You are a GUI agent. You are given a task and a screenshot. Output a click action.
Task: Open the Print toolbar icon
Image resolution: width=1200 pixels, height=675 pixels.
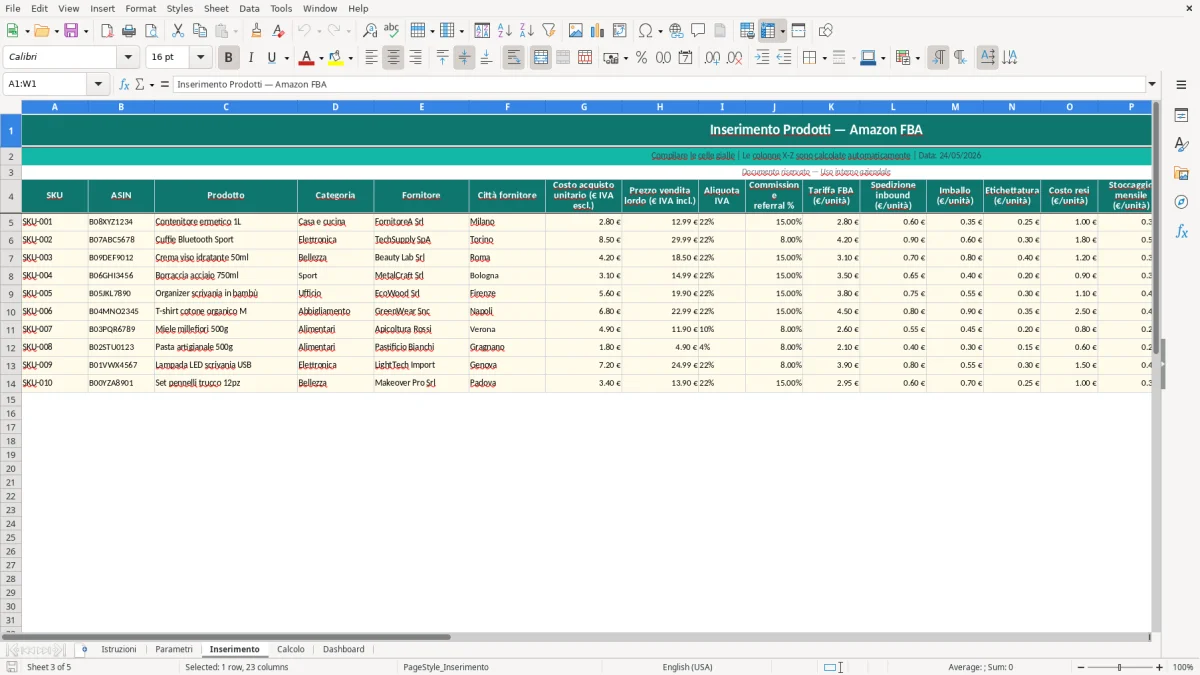pos(129,31)
